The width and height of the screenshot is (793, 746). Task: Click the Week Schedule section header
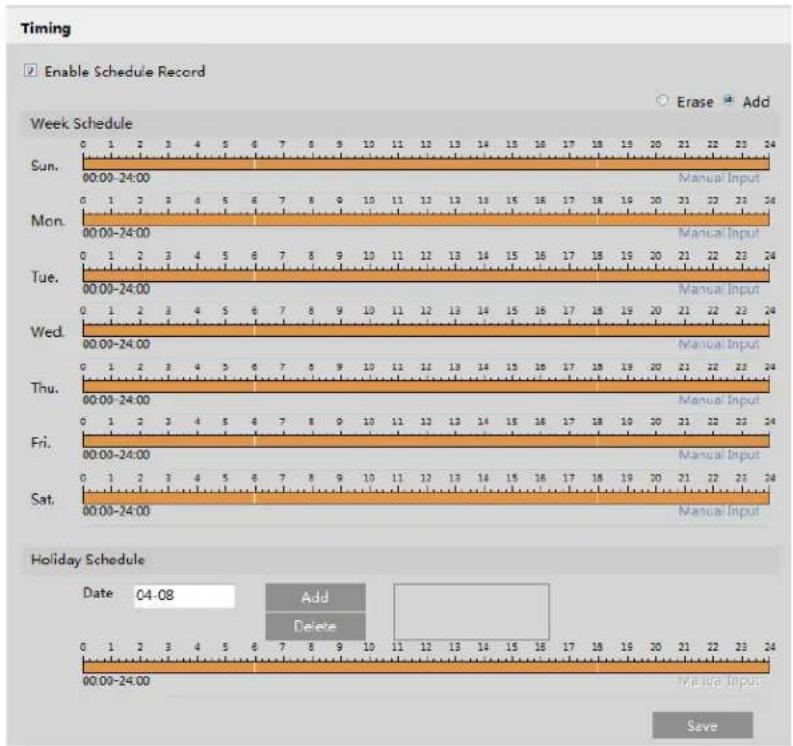[81, 123]
